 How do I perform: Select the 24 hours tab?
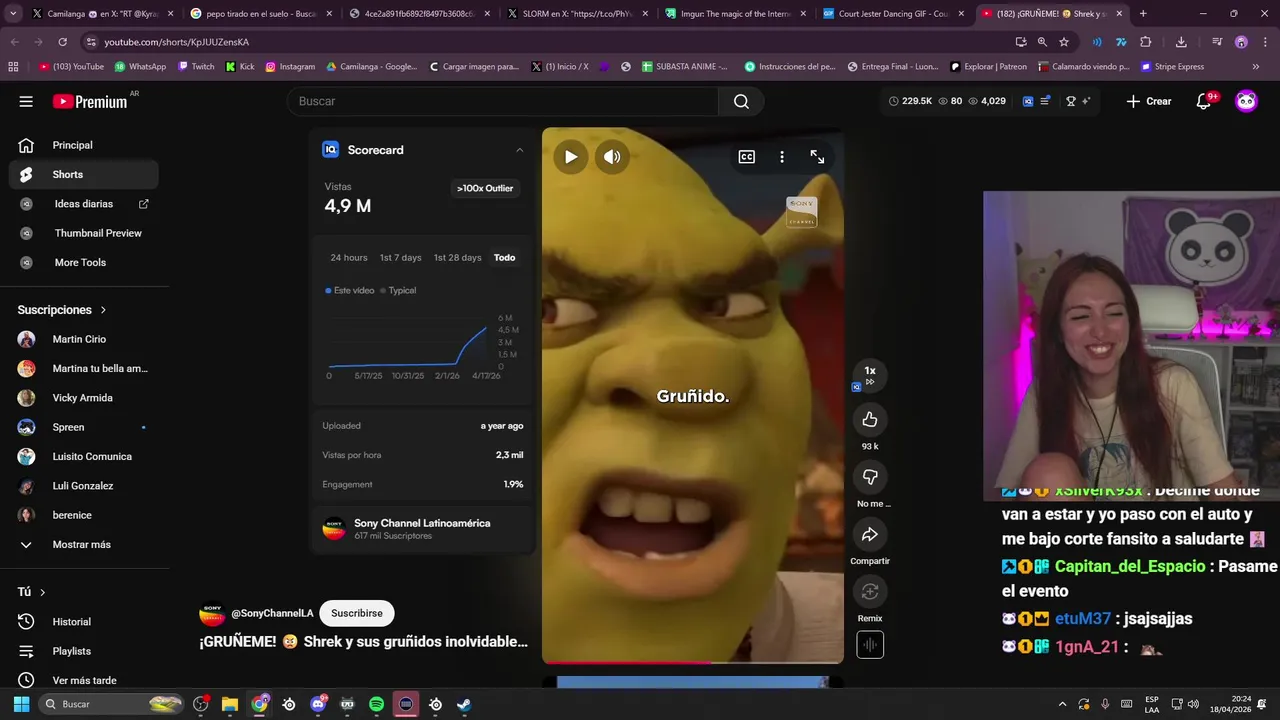[x=349, y=258]
